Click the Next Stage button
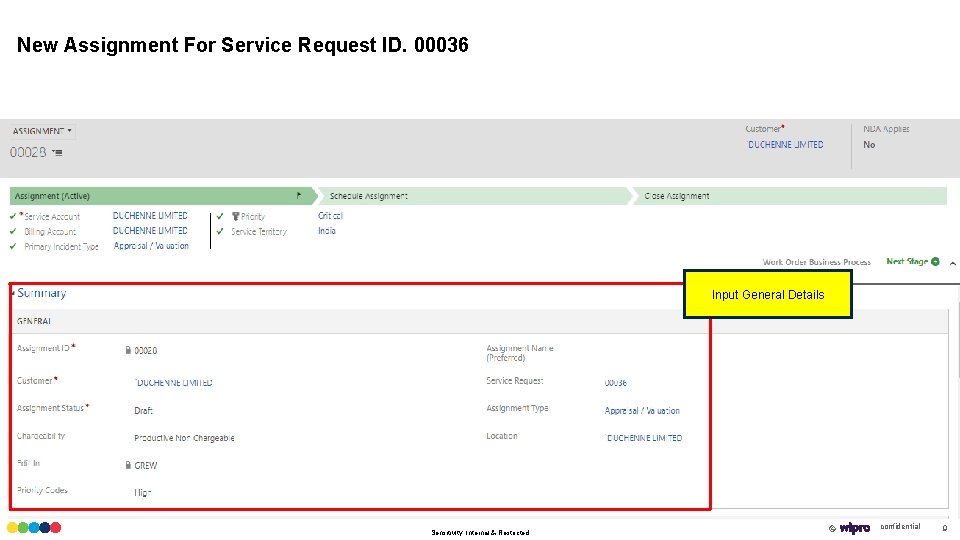960x540 pixels. coord(912,261)
